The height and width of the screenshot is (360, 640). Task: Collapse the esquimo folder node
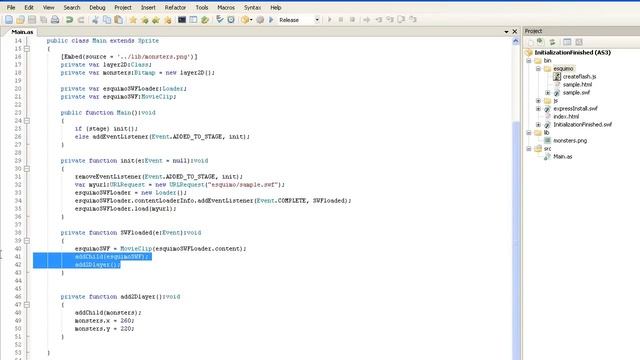pos(538,69)
